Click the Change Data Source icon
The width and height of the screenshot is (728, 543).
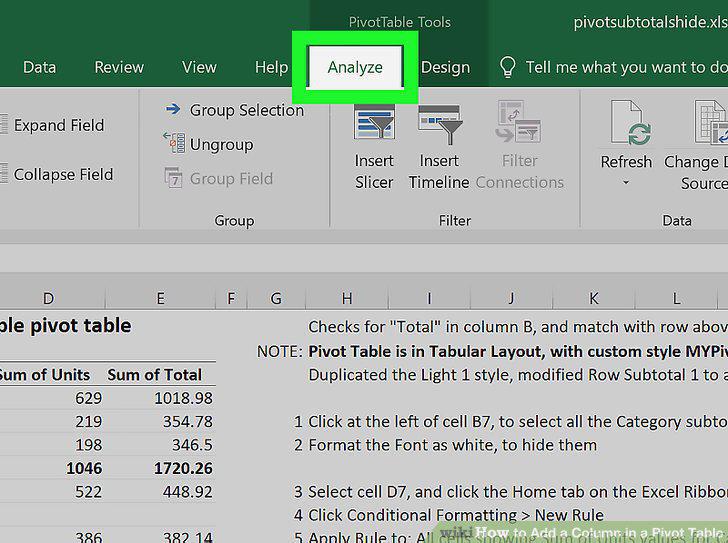tap(710, 122)
